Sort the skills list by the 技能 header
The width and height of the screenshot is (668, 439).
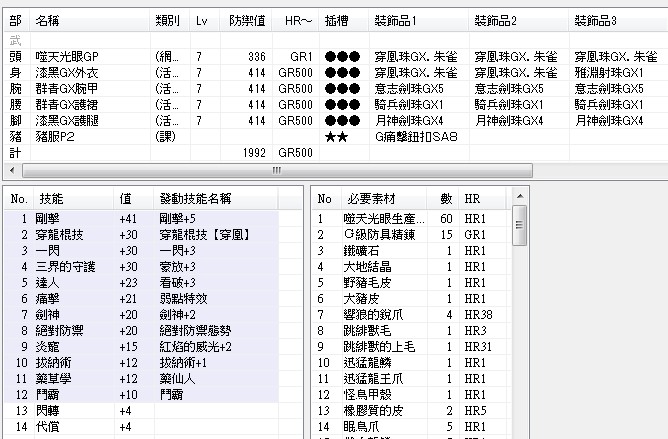click(50, 199)
